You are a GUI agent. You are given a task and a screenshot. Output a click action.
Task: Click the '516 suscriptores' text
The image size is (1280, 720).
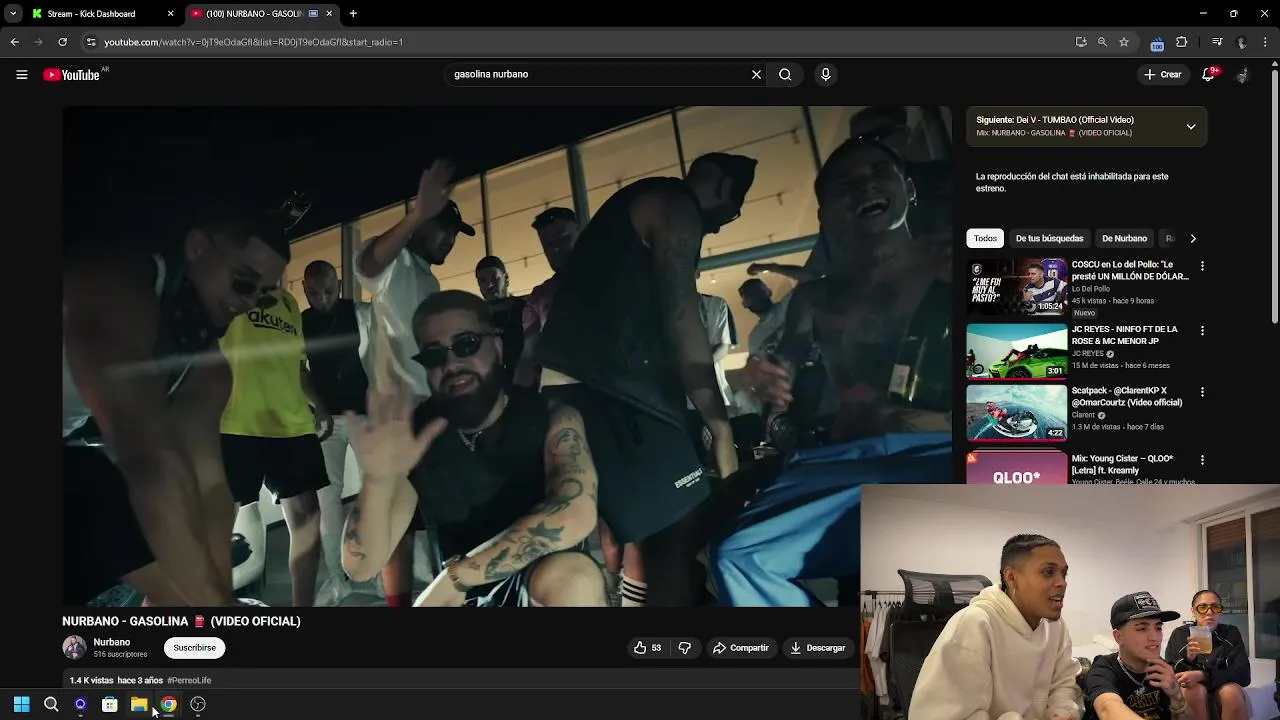(120, 654)
